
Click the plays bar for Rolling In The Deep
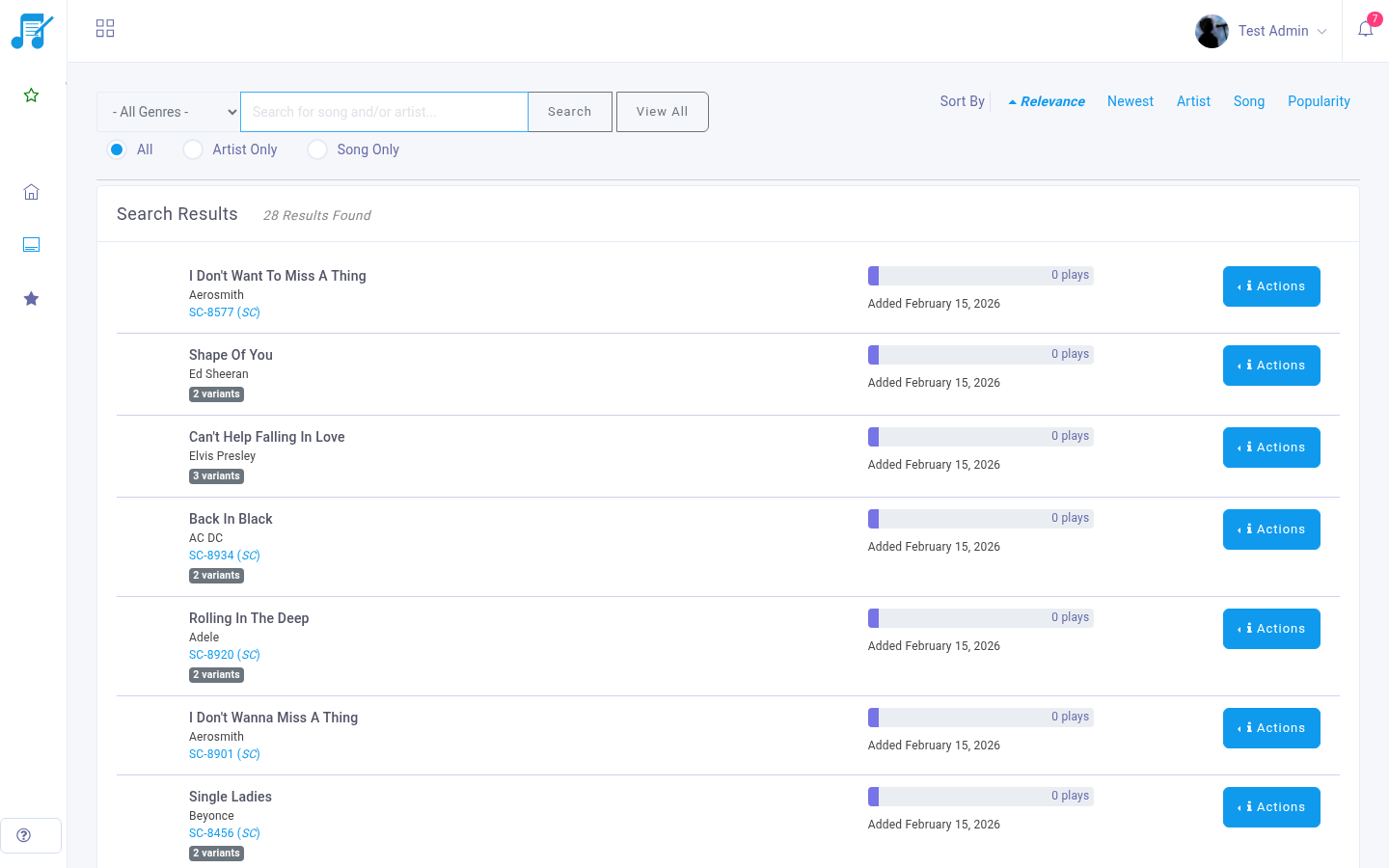tap(980, 618)
